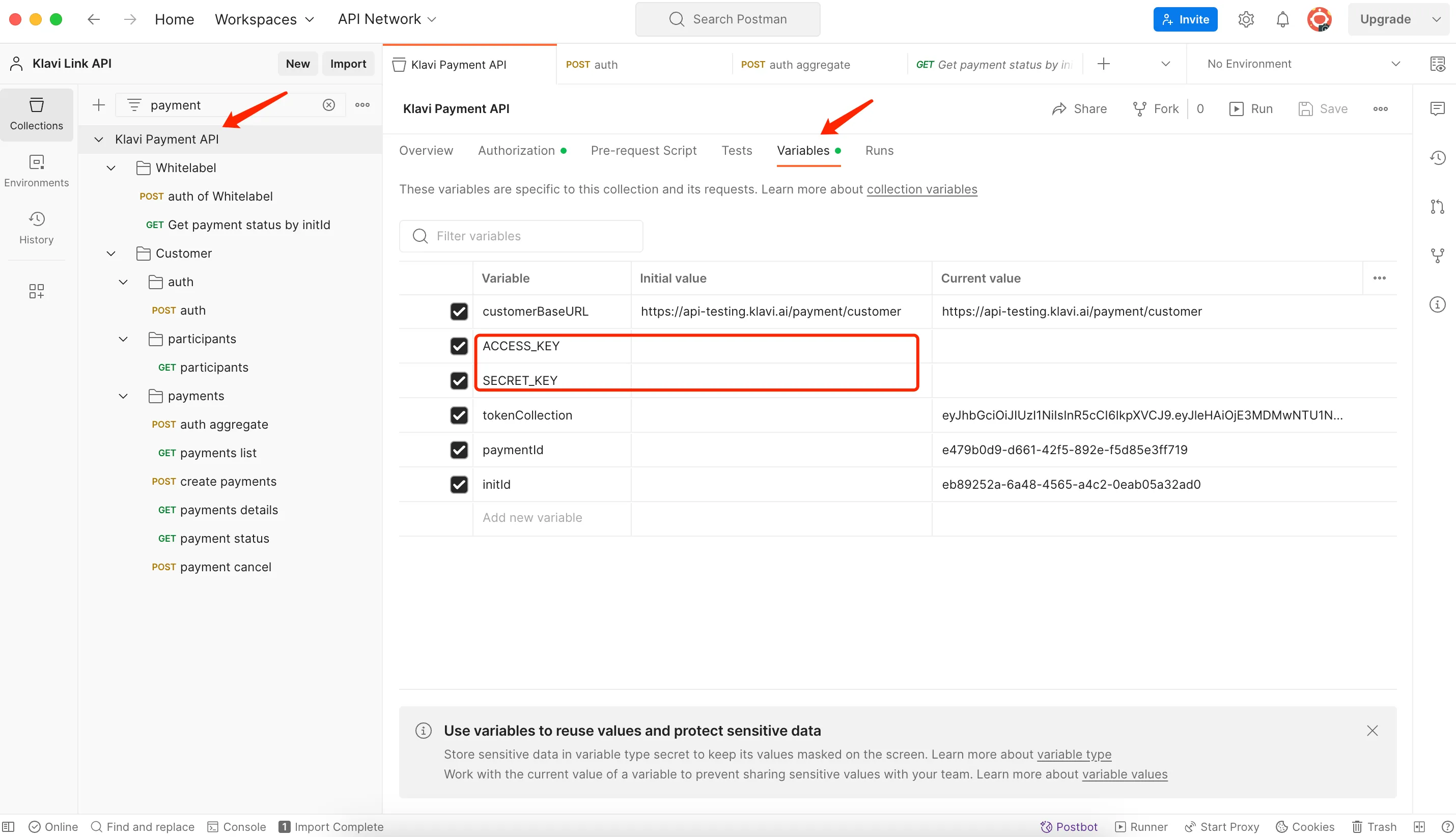1456x837 pixels.
Task: Open the configure workspace sidebar grid icon
Action: [36, 291]
